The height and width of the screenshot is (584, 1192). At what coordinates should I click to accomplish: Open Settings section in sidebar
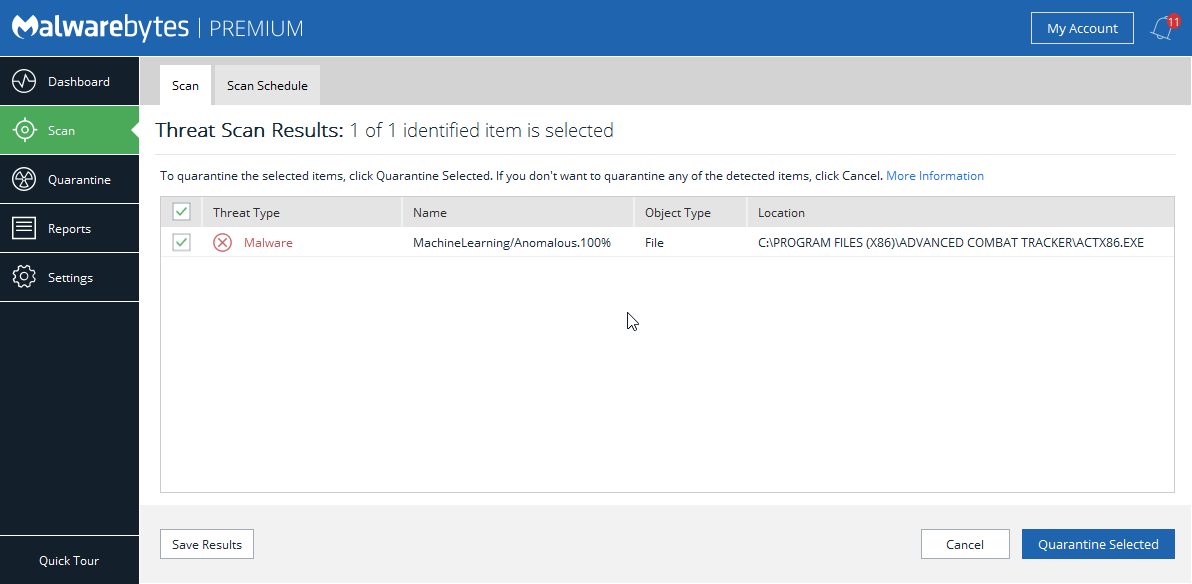click(69, 278)
